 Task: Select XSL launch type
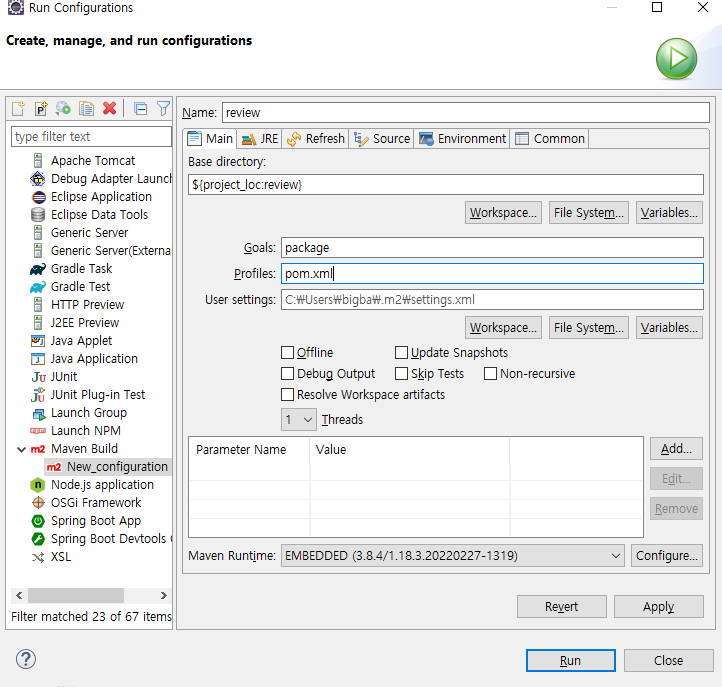[x=51, y=557]
